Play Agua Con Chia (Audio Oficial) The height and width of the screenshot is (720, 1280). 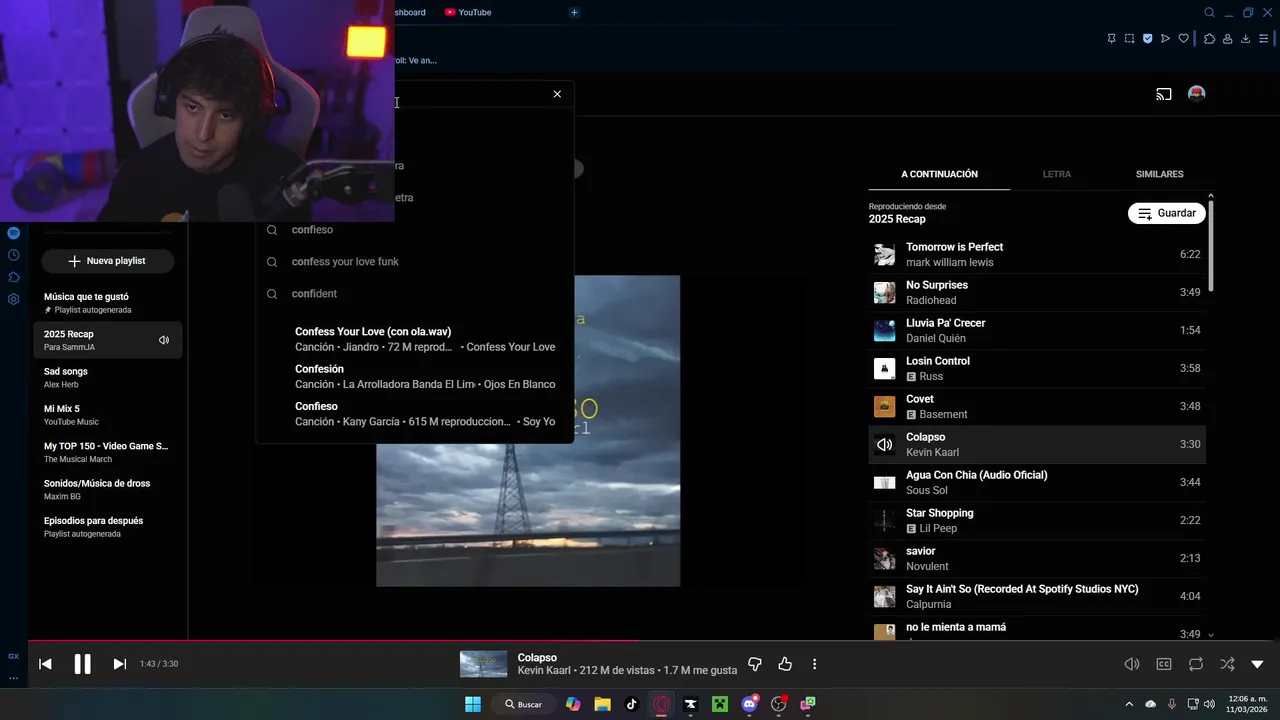[x=1037, y=482]
